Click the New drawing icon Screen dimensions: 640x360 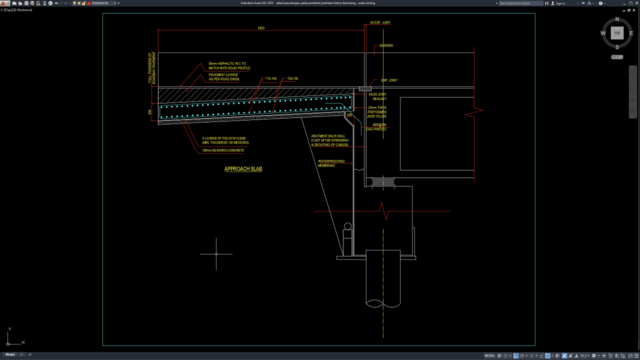click(14, 3)
